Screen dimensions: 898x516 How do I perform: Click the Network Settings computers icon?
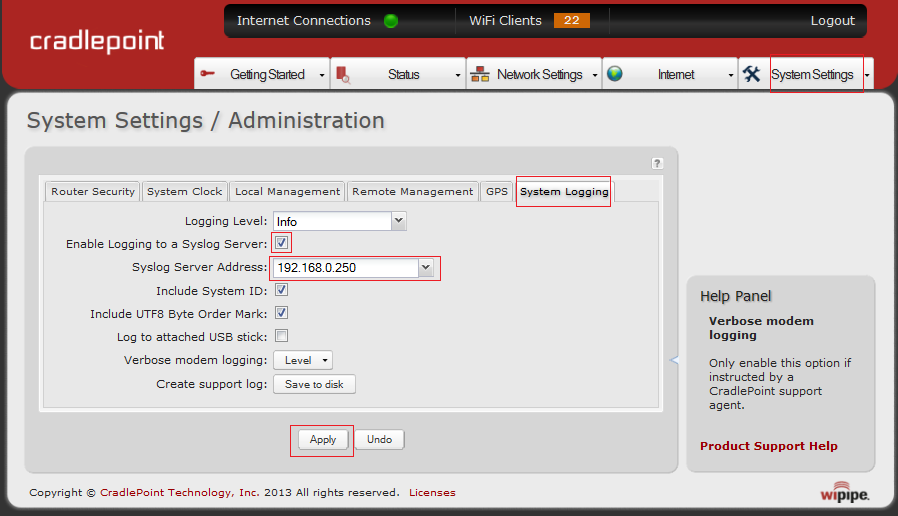pos(480,74)
